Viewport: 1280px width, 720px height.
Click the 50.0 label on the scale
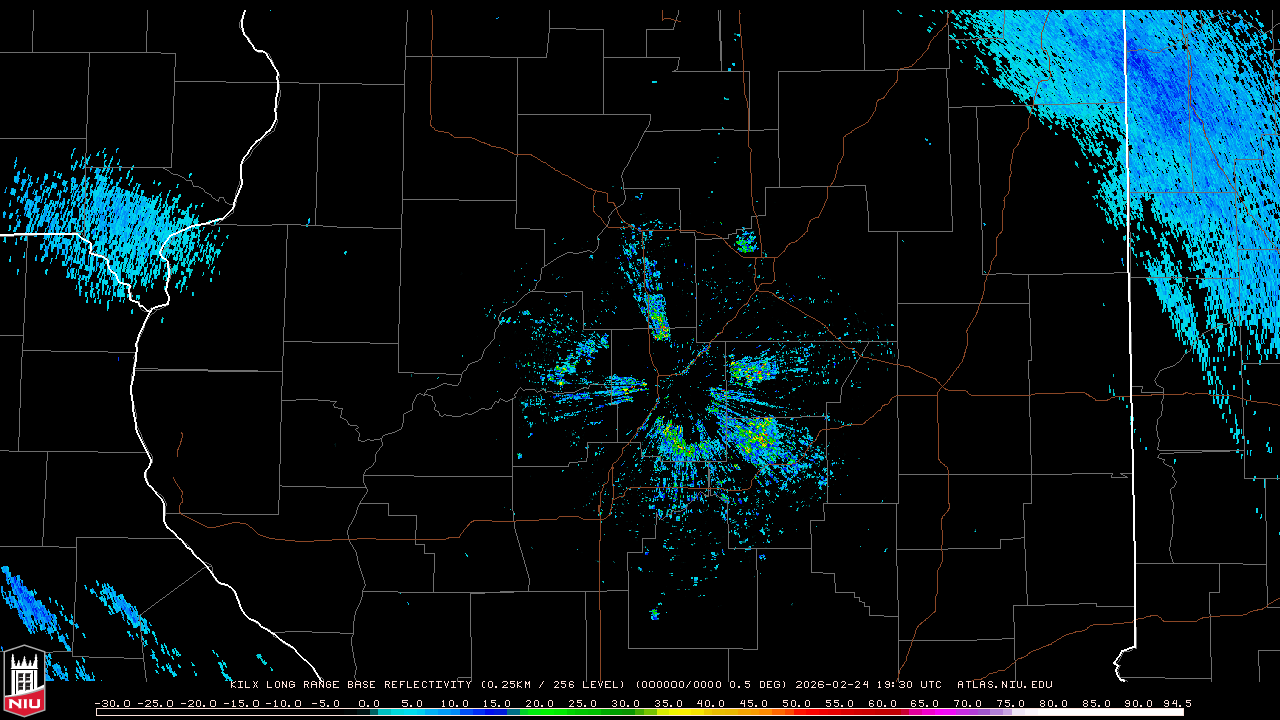(x=797, y=703)
